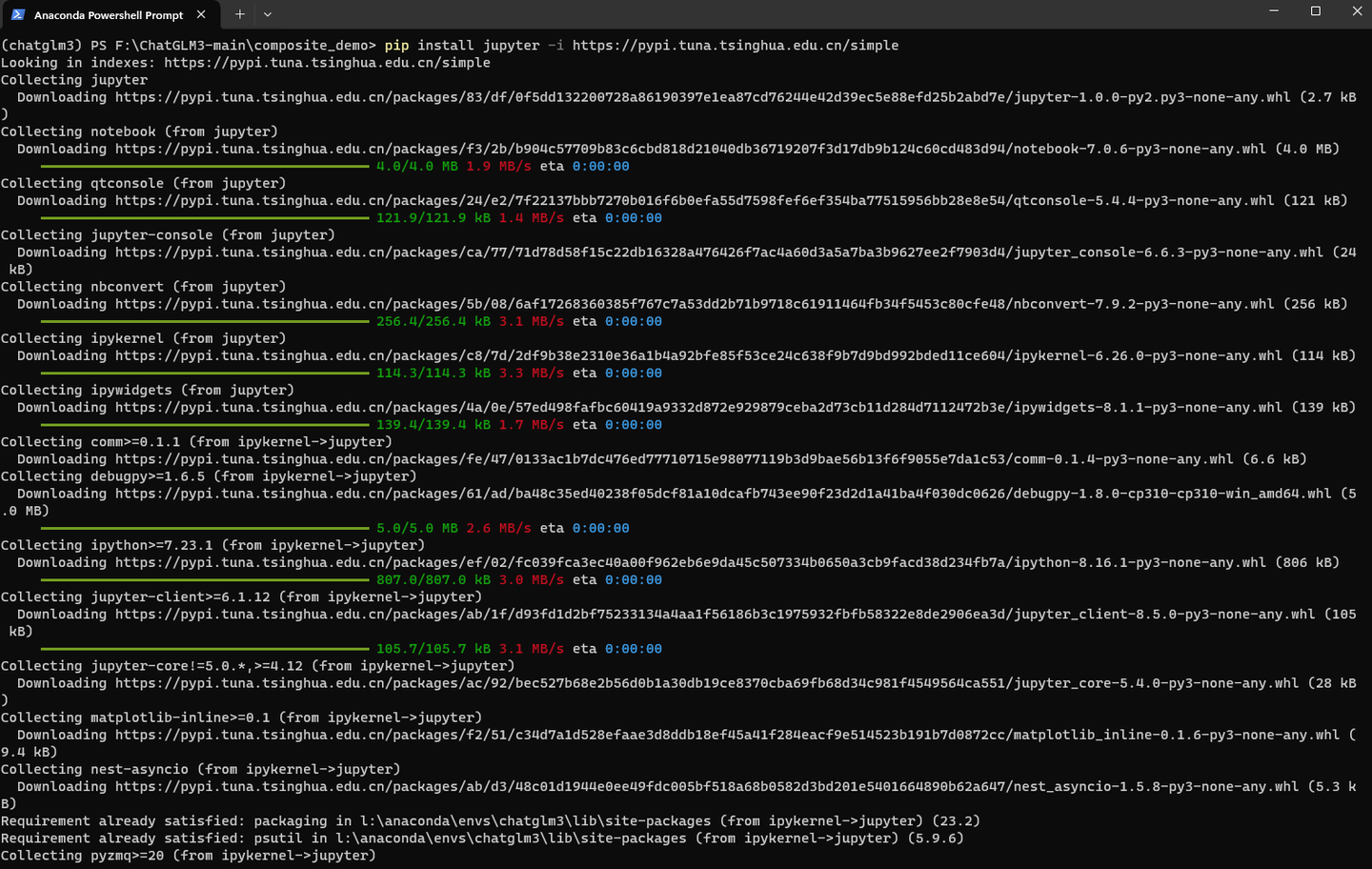
Task: Click the jupyter_client-8.5.0 wheel download URL
Action: pos(716,614)
